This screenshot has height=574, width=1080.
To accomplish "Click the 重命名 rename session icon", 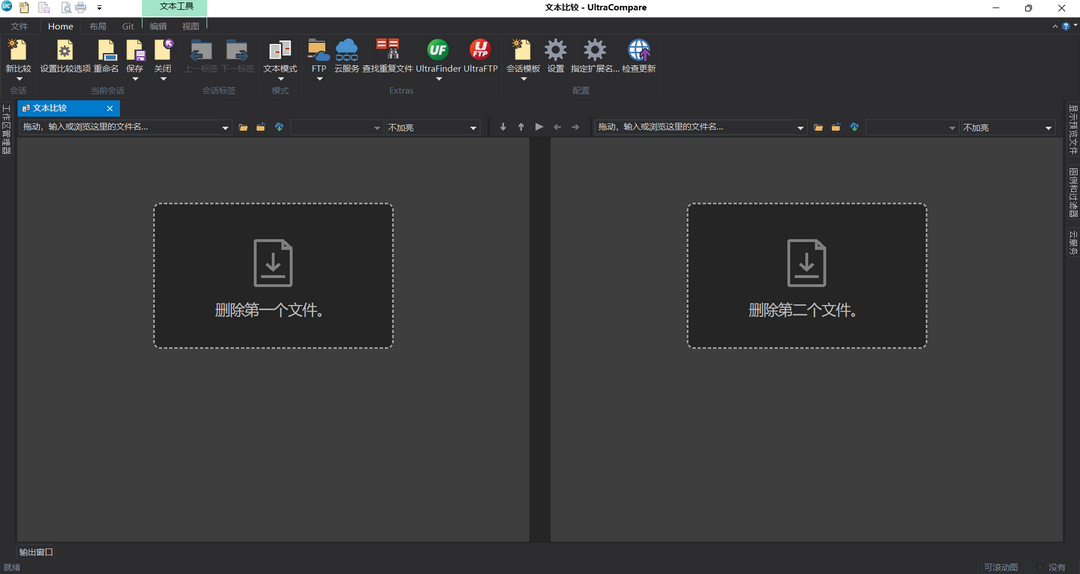I will (106, 51).
